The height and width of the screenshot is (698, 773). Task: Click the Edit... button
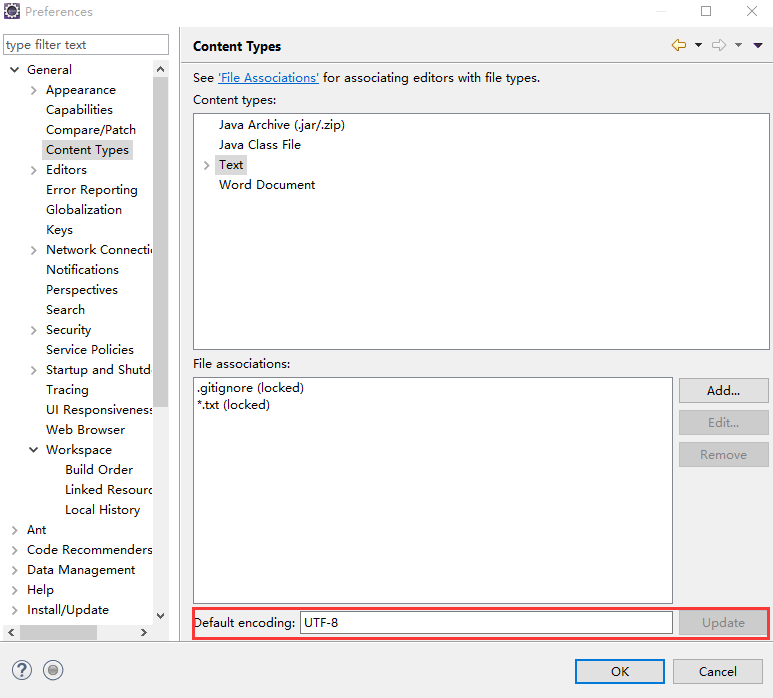pyautogui.click(x=723, y=422)
